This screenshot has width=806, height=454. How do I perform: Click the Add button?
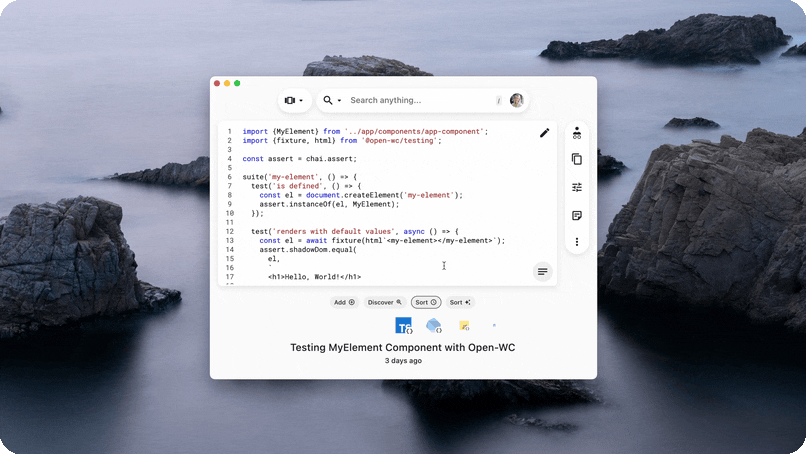point(344,302)
